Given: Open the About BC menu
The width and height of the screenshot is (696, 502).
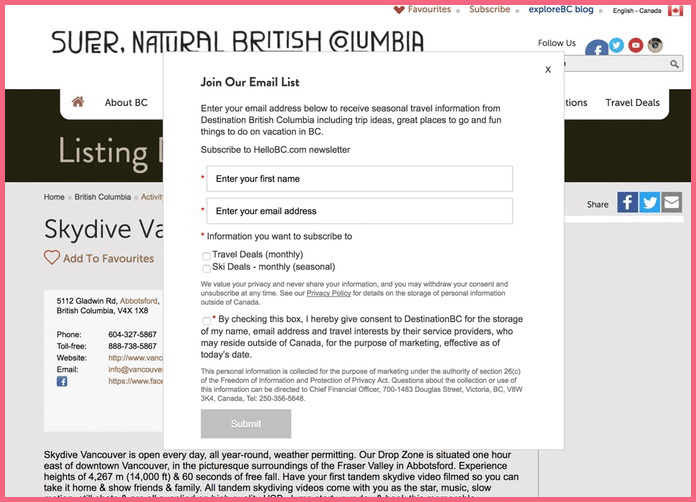Looking at the screenshot, I should point(126,103).
